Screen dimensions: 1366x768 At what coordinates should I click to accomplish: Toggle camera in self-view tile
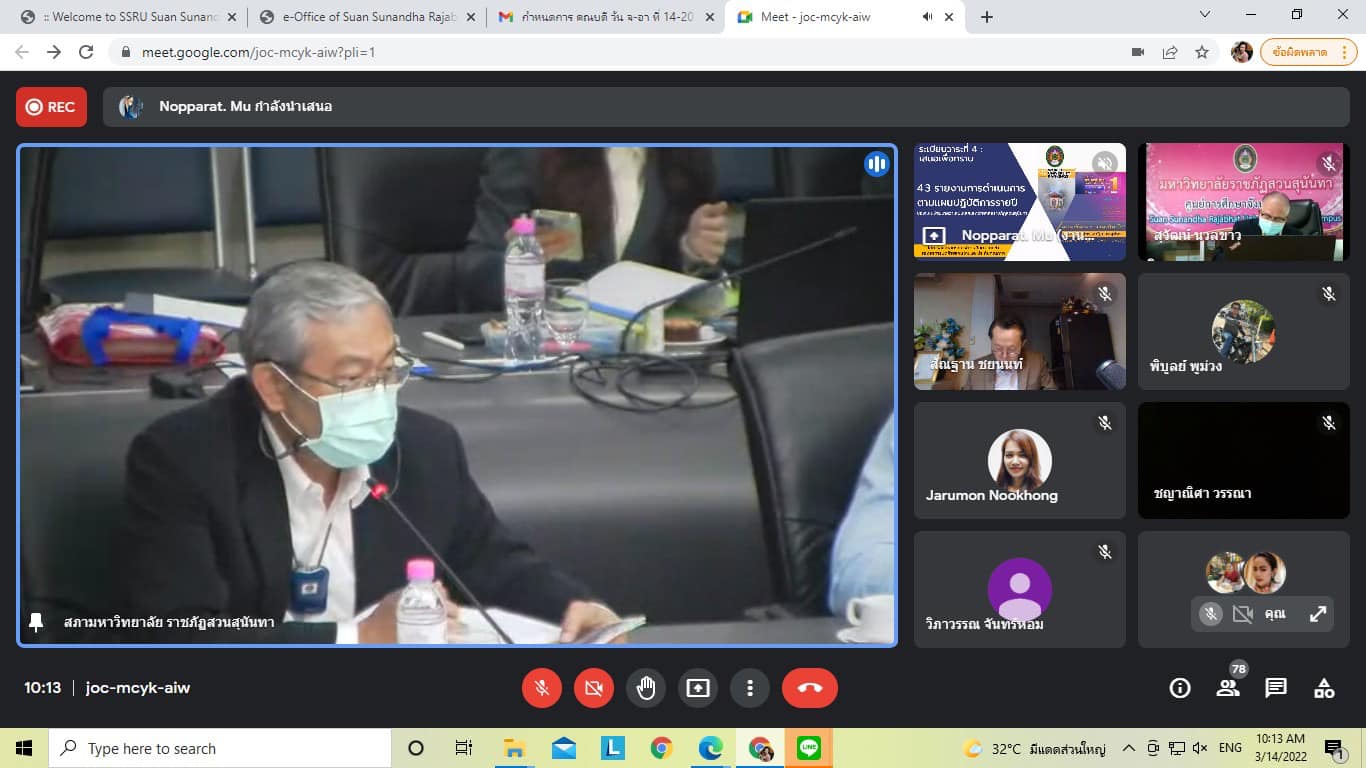click(1243, 614)
